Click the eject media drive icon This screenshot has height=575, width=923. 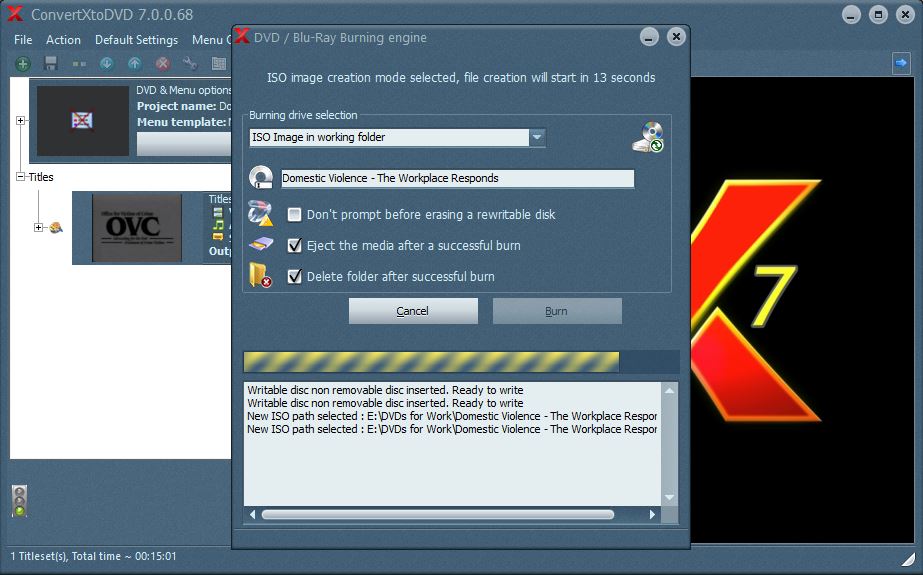261,244
